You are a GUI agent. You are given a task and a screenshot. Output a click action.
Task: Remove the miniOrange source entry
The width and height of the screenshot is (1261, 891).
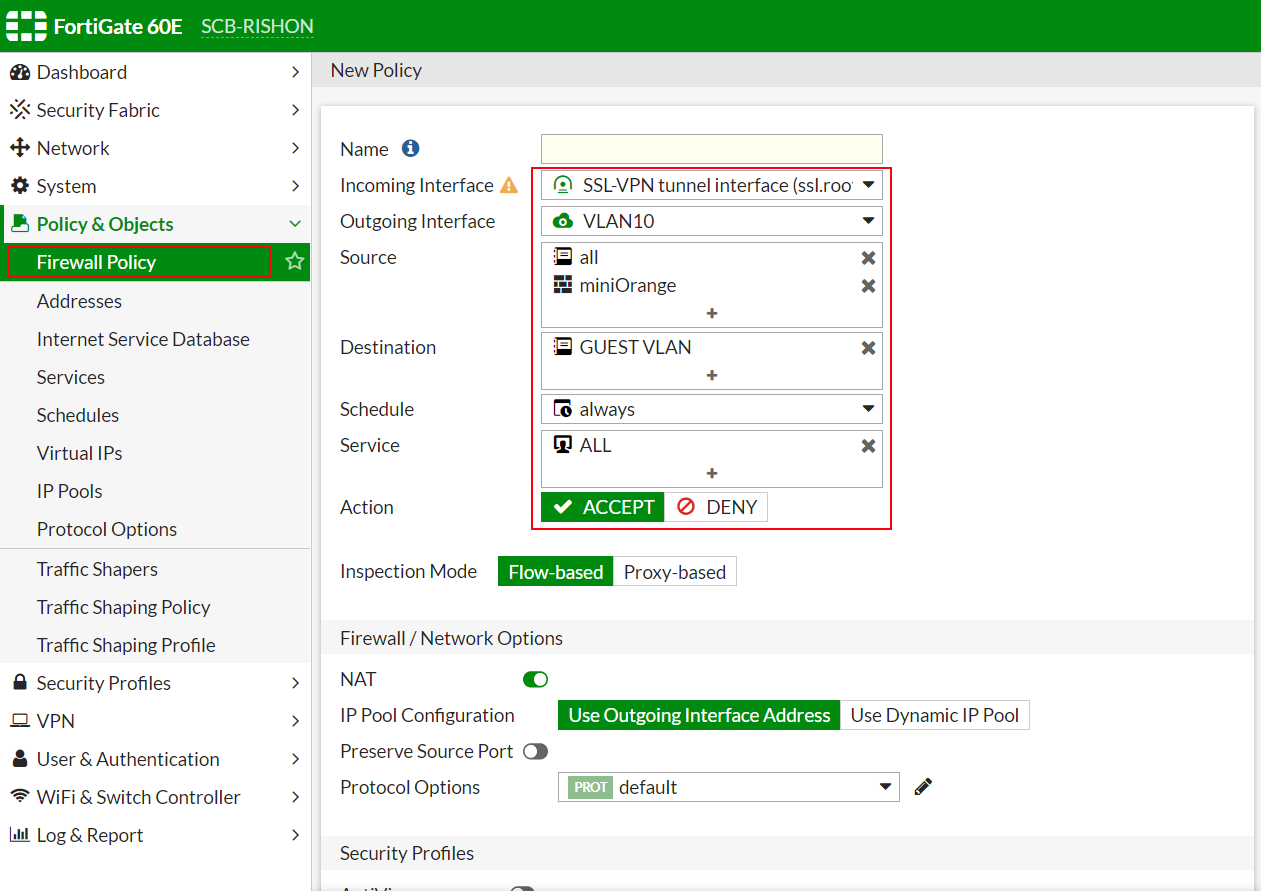pos(868,285)
